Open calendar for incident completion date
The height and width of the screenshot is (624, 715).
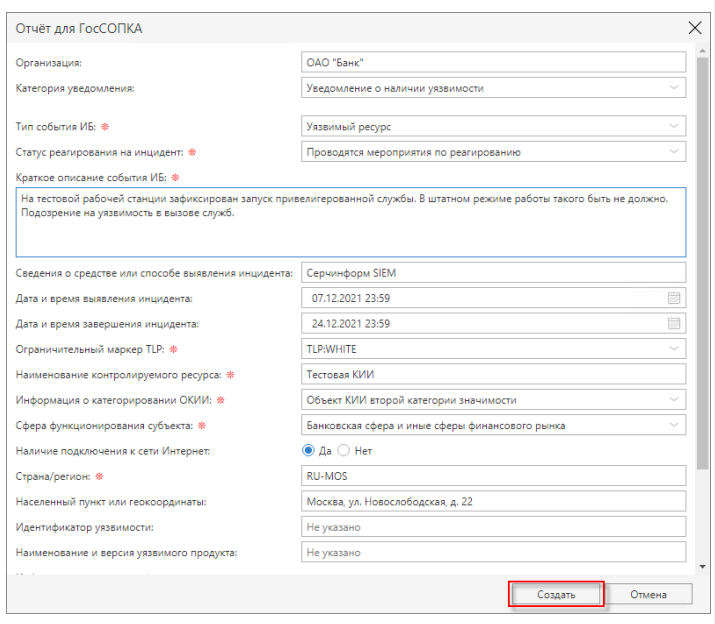[674, 323]
